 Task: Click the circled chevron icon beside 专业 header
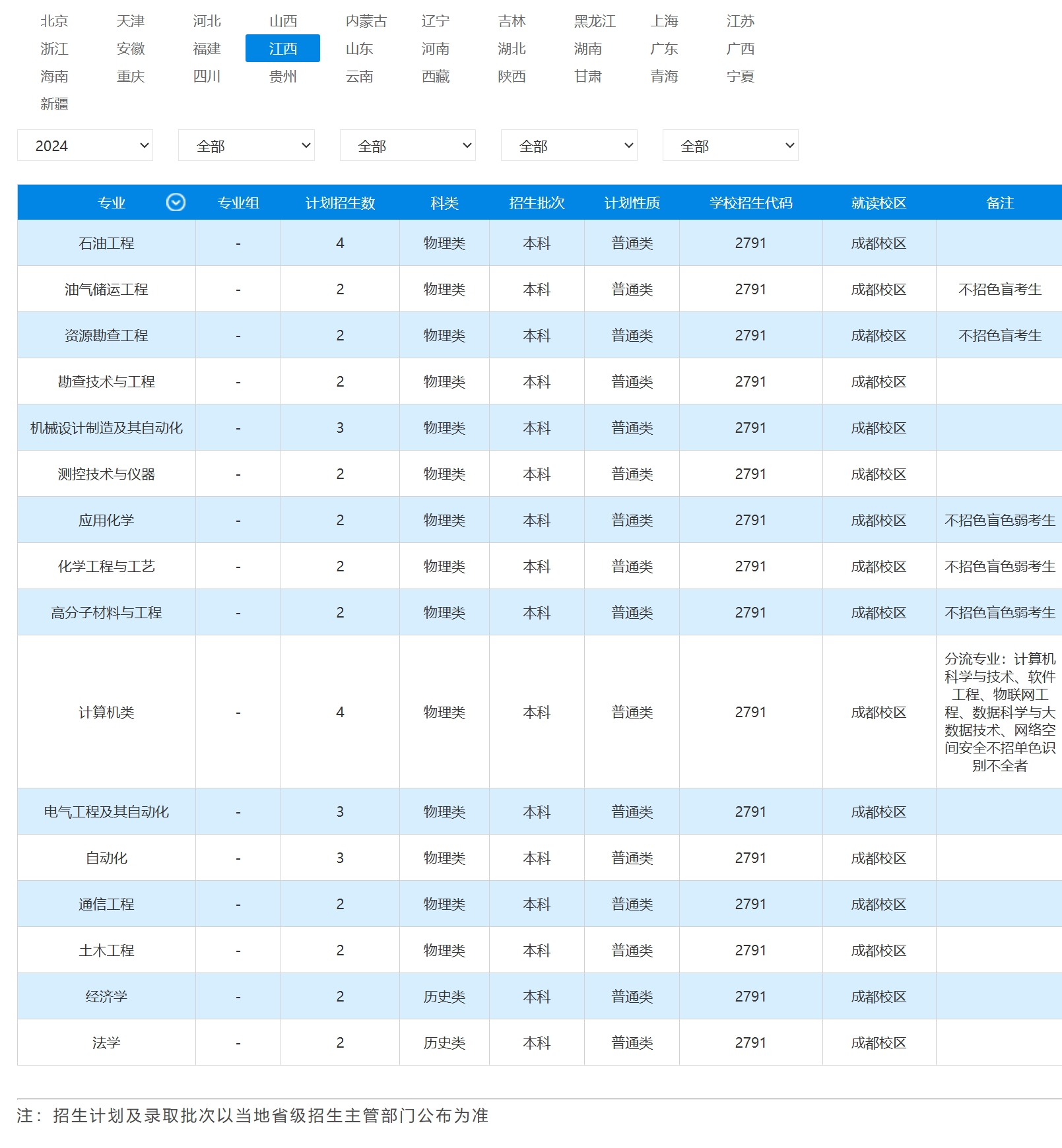pyautogui.click(x=176, y=203)
